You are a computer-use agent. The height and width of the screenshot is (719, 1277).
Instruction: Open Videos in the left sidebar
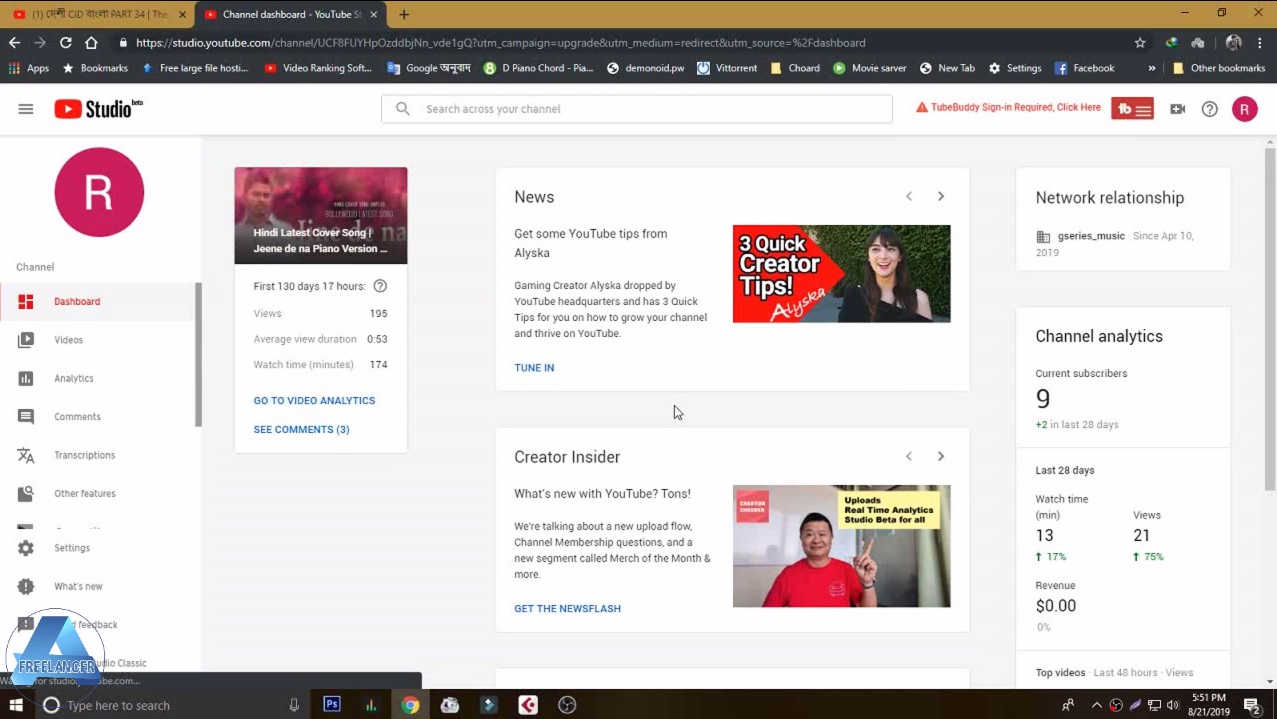click(x=68, y=340)
